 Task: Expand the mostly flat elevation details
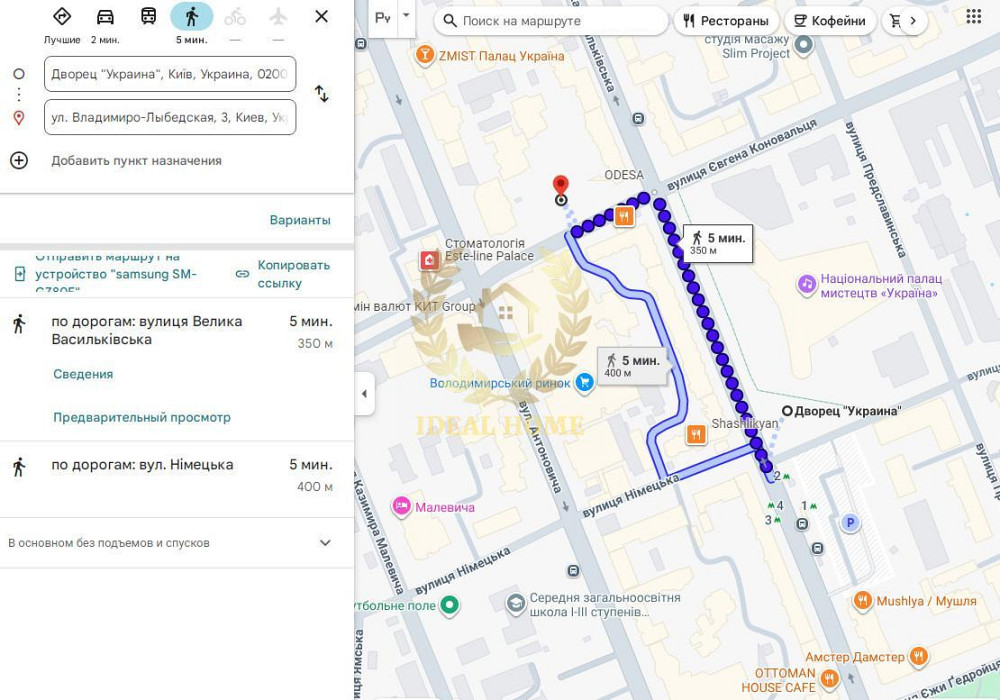[324, 543]
